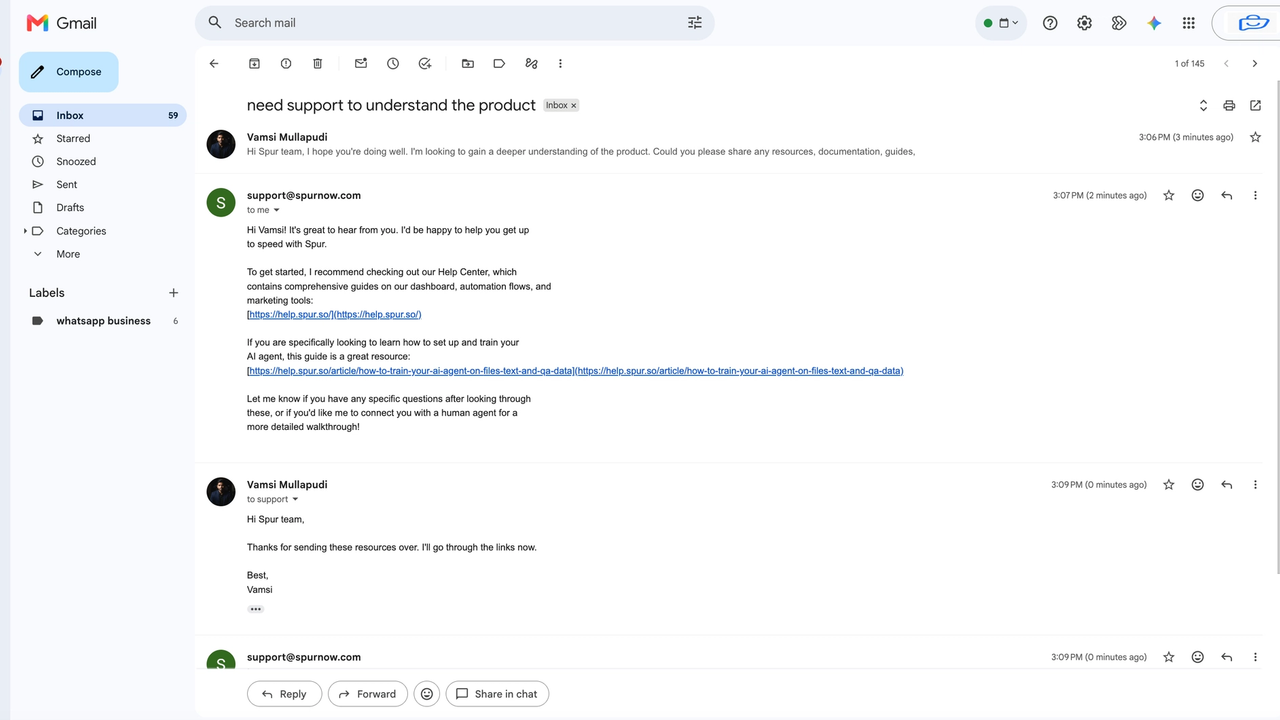Open the Labels tag icon in toolbar
The width and height of the screenshot is (1280, 720).
[499, 63]
